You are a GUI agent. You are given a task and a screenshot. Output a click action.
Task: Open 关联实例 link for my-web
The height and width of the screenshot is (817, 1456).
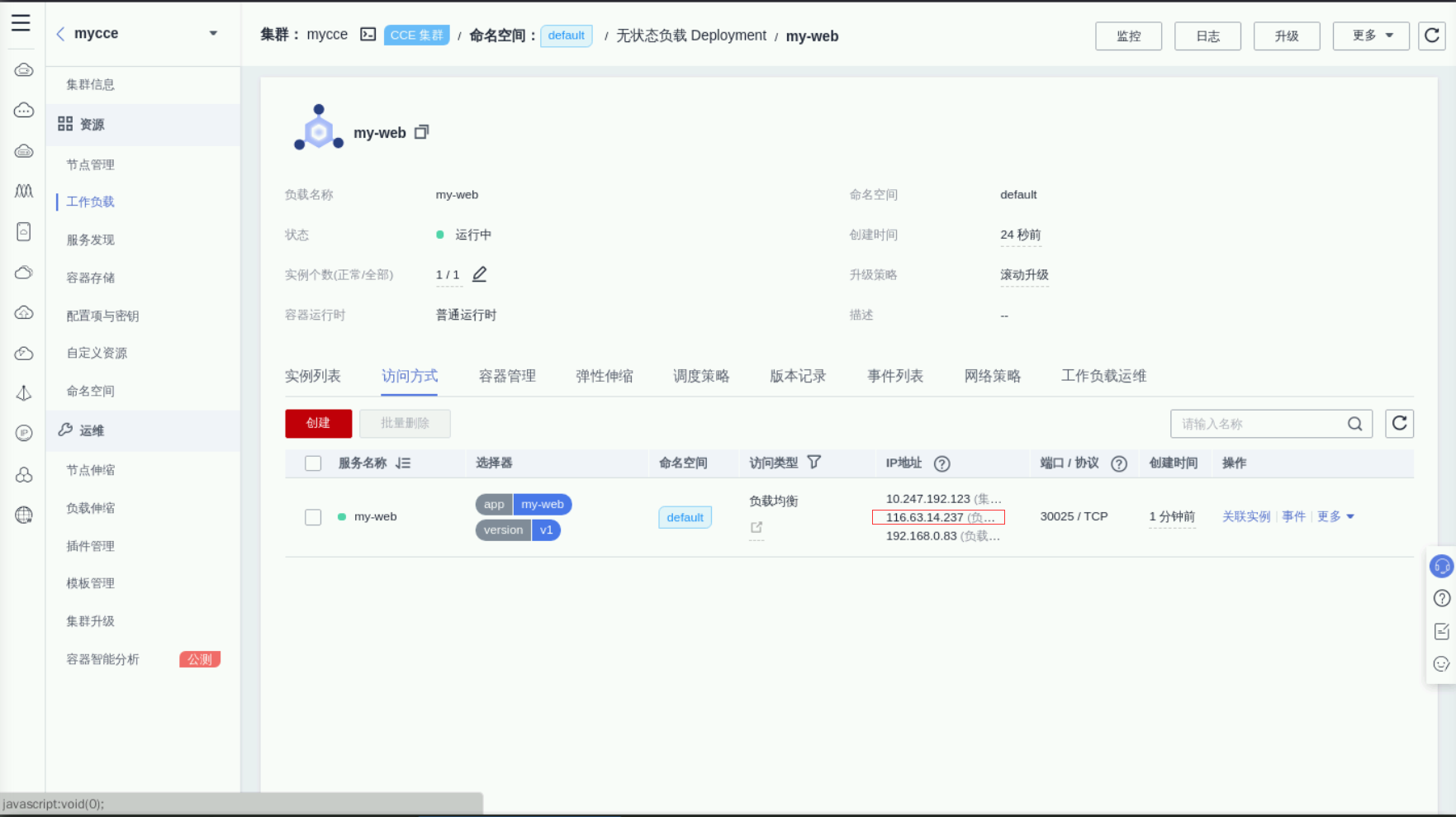click(1246, 517)
